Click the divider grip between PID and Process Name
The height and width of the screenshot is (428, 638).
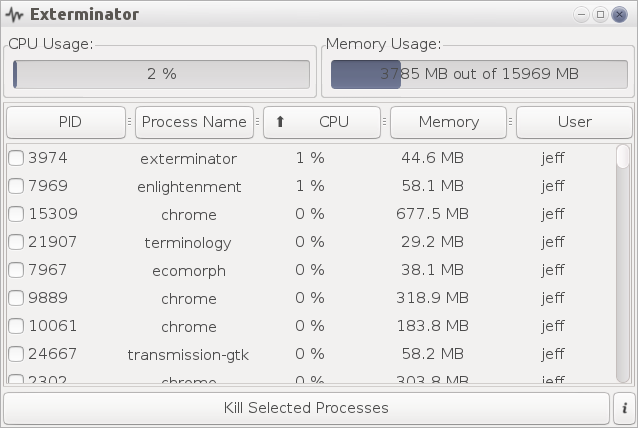130,122
